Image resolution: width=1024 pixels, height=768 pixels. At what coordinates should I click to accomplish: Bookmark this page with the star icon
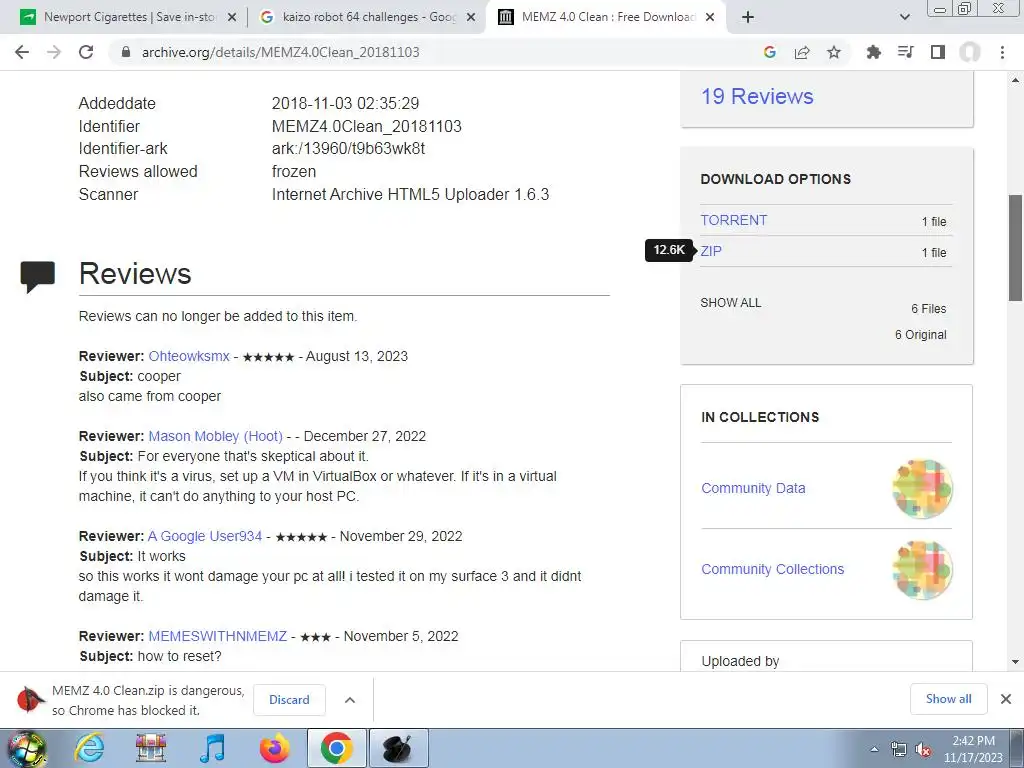tap(834, 52)
